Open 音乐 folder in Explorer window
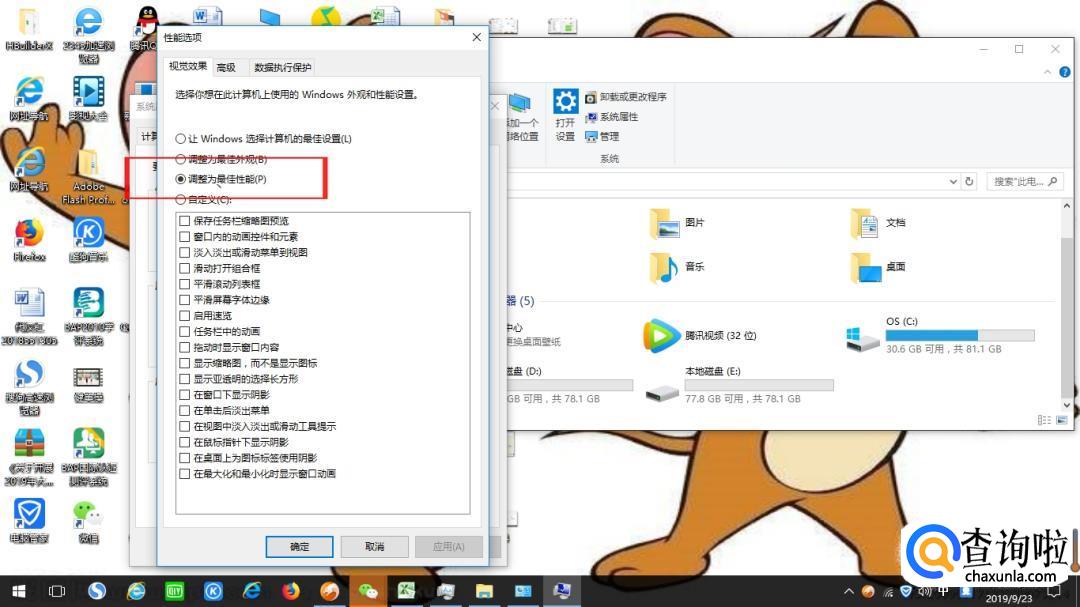Image resolution: width=1080 pixels, height=607 pixels. point(677,267)
